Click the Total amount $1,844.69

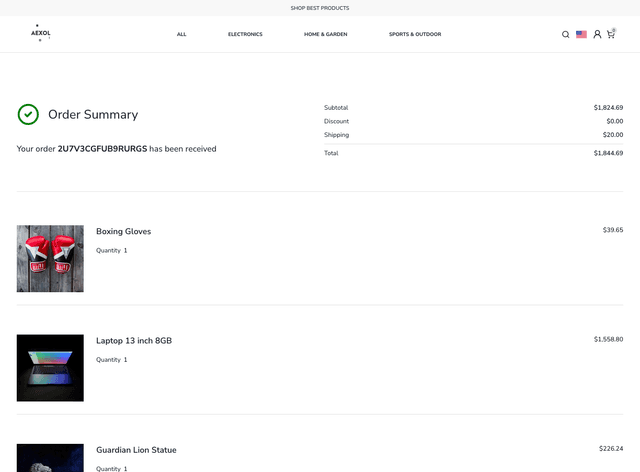[608, 153]
